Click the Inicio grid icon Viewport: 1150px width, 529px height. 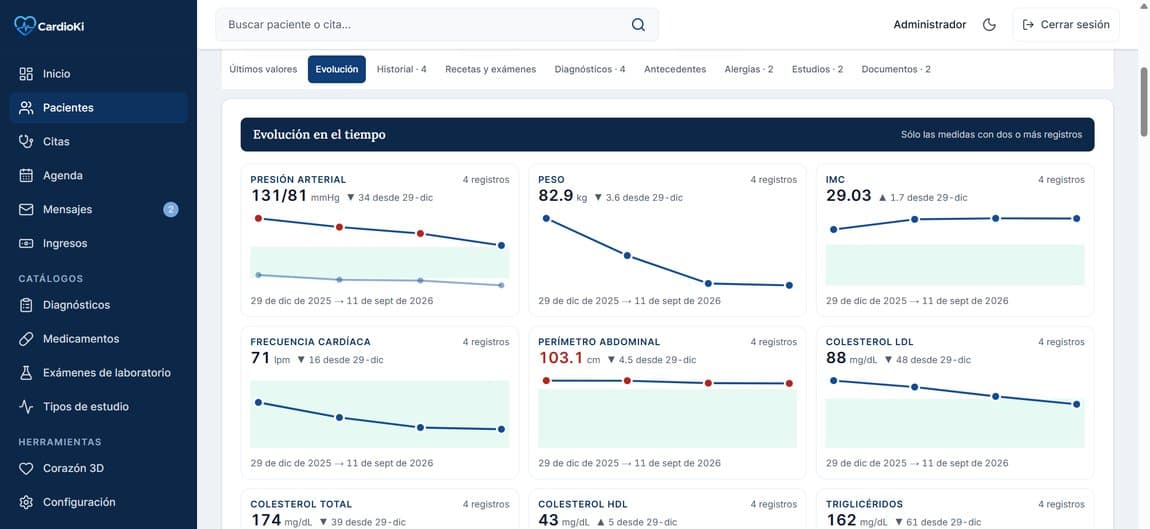(x=26, y=73)
